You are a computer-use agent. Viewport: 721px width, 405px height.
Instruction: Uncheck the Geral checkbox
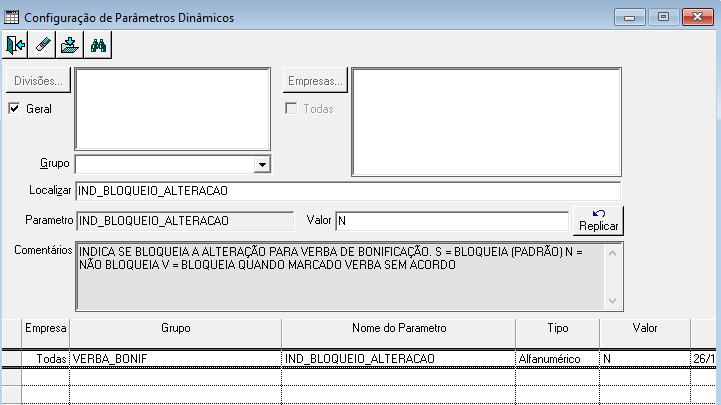tap(14, 108)
